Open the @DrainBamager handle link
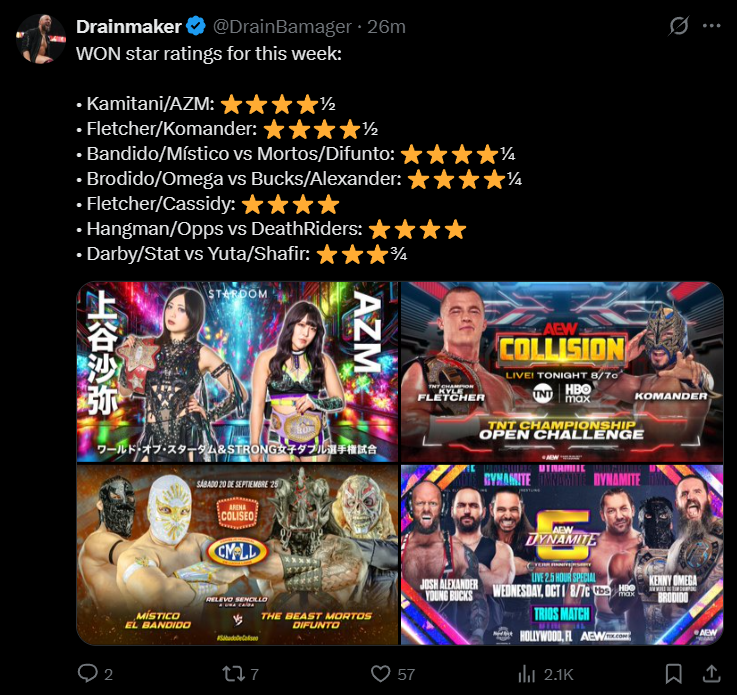The width and height of the screenshot is (737, 695). click(282, 27)
